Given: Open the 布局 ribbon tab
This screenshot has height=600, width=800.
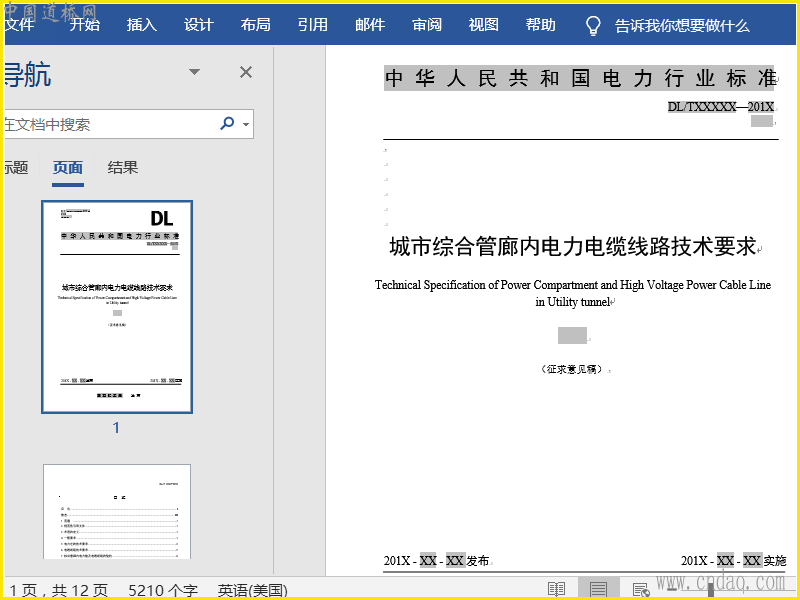Looking at the screenshot, I should [x=256, y=24].
